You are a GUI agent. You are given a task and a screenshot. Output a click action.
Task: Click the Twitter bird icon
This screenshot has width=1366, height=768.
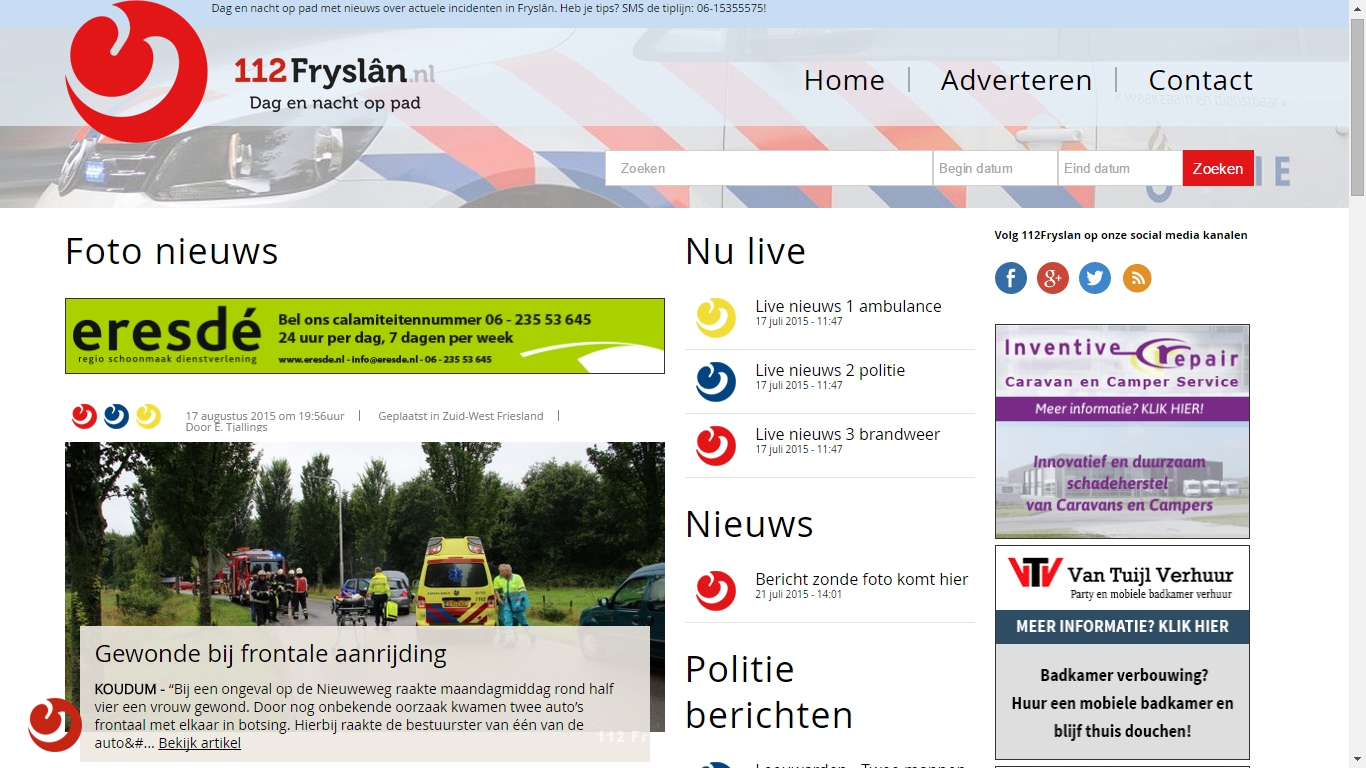(1094, 278)
